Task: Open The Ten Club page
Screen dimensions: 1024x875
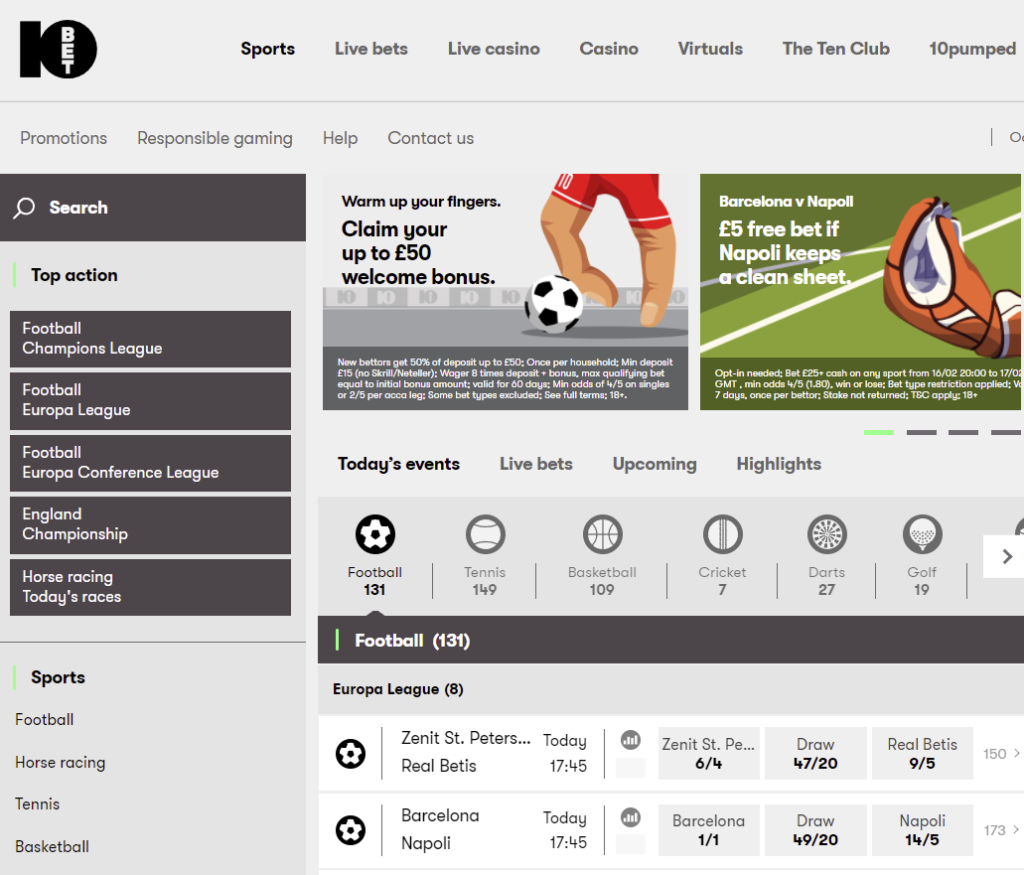Action: (836, 49)
